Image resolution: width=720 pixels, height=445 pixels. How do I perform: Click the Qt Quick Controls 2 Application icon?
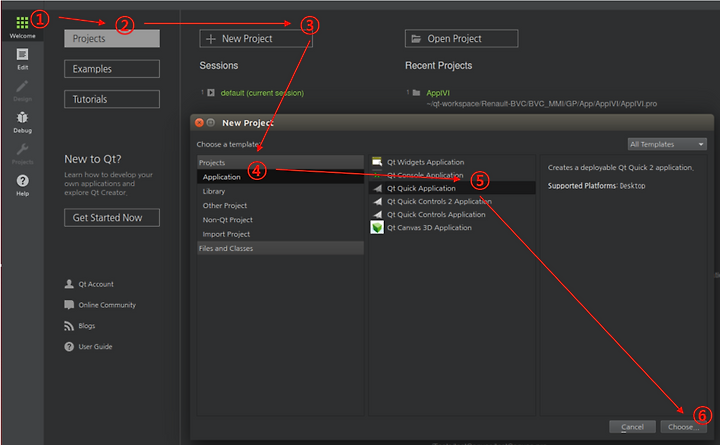click(x=377, y=201)
